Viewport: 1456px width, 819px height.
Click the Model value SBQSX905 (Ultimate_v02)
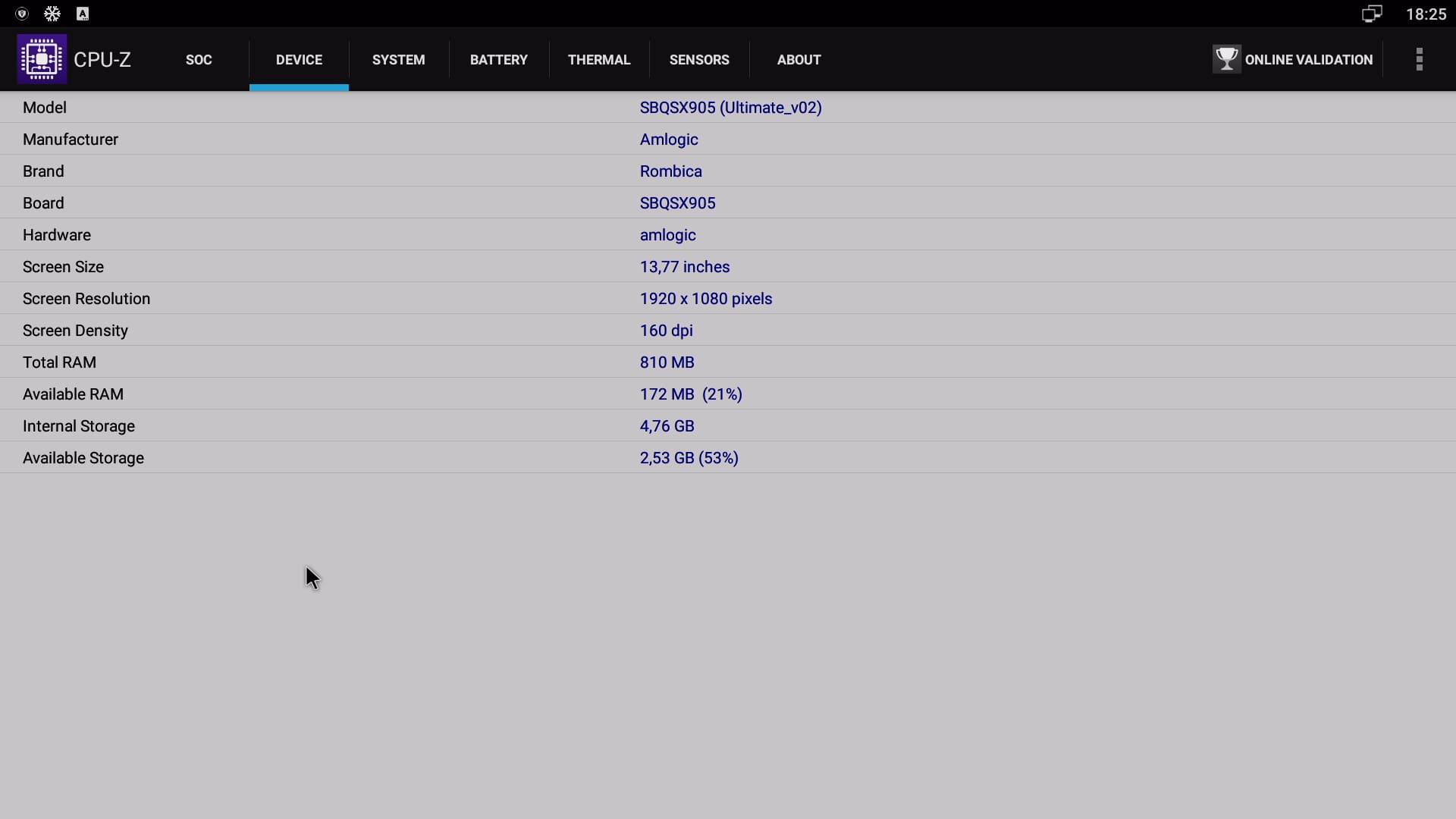coord(730,108)
